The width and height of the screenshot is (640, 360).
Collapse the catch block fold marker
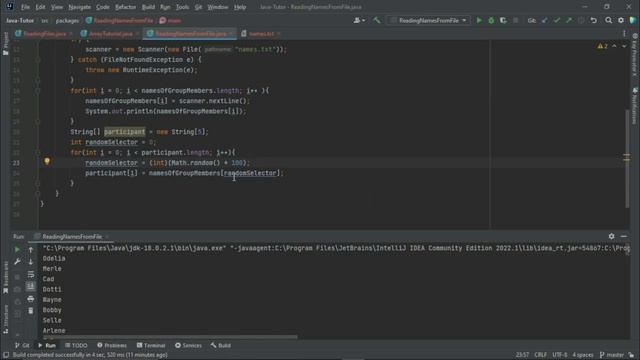[38, 60]
